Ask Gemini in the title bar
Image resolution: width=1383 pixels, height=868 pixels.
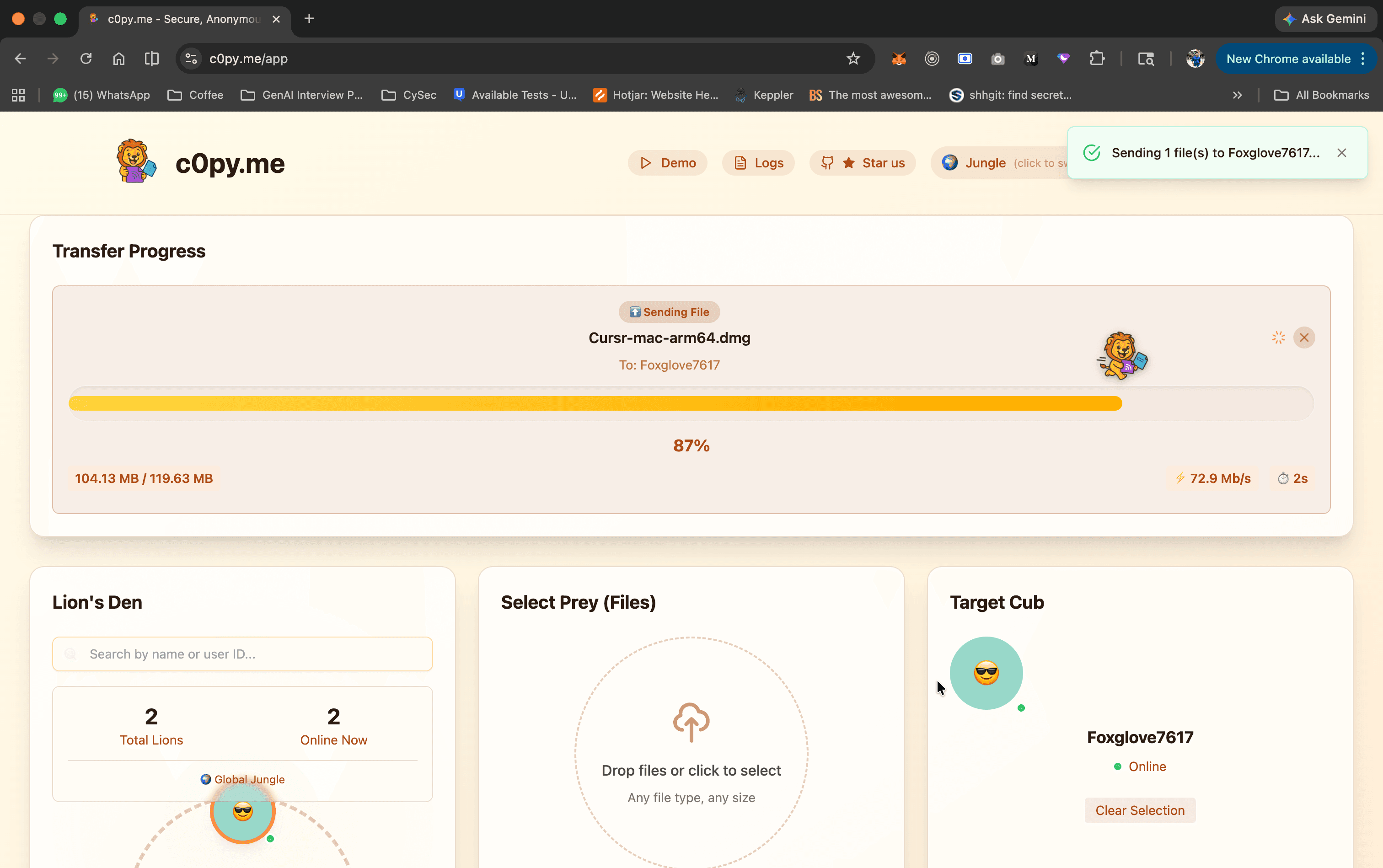1325,19
